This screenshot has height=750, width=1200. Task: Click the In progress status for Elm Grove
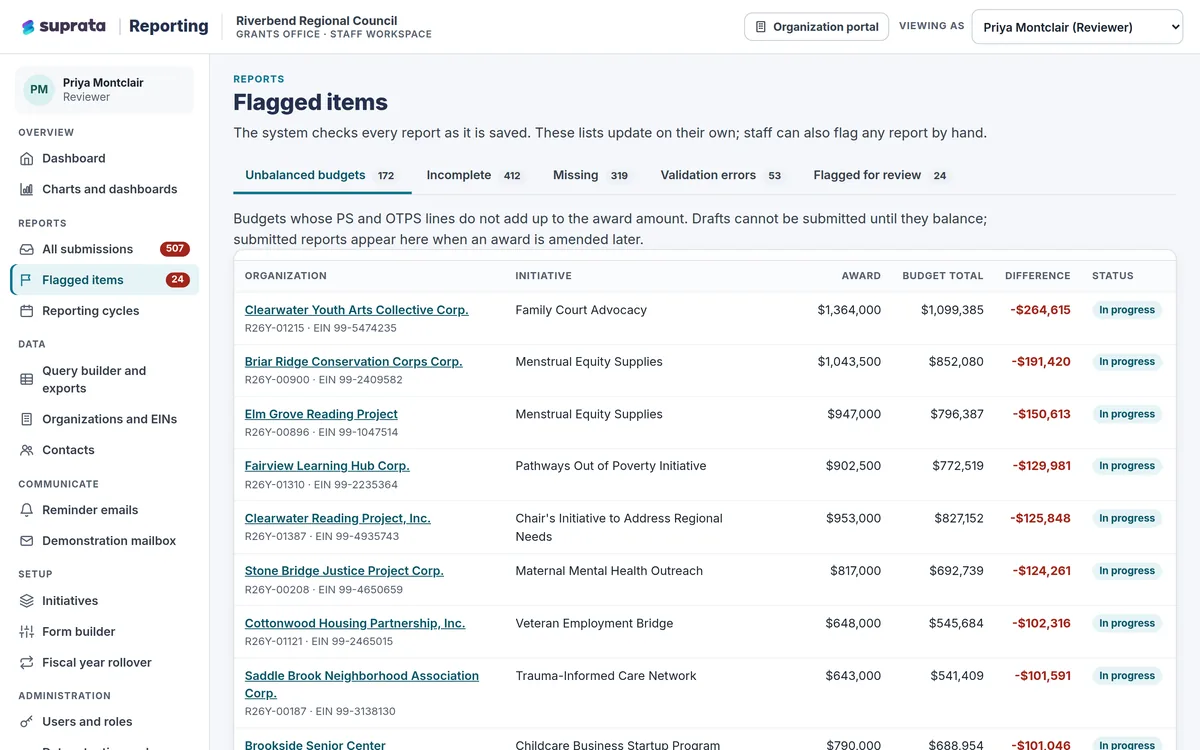tap(1127, 414)
